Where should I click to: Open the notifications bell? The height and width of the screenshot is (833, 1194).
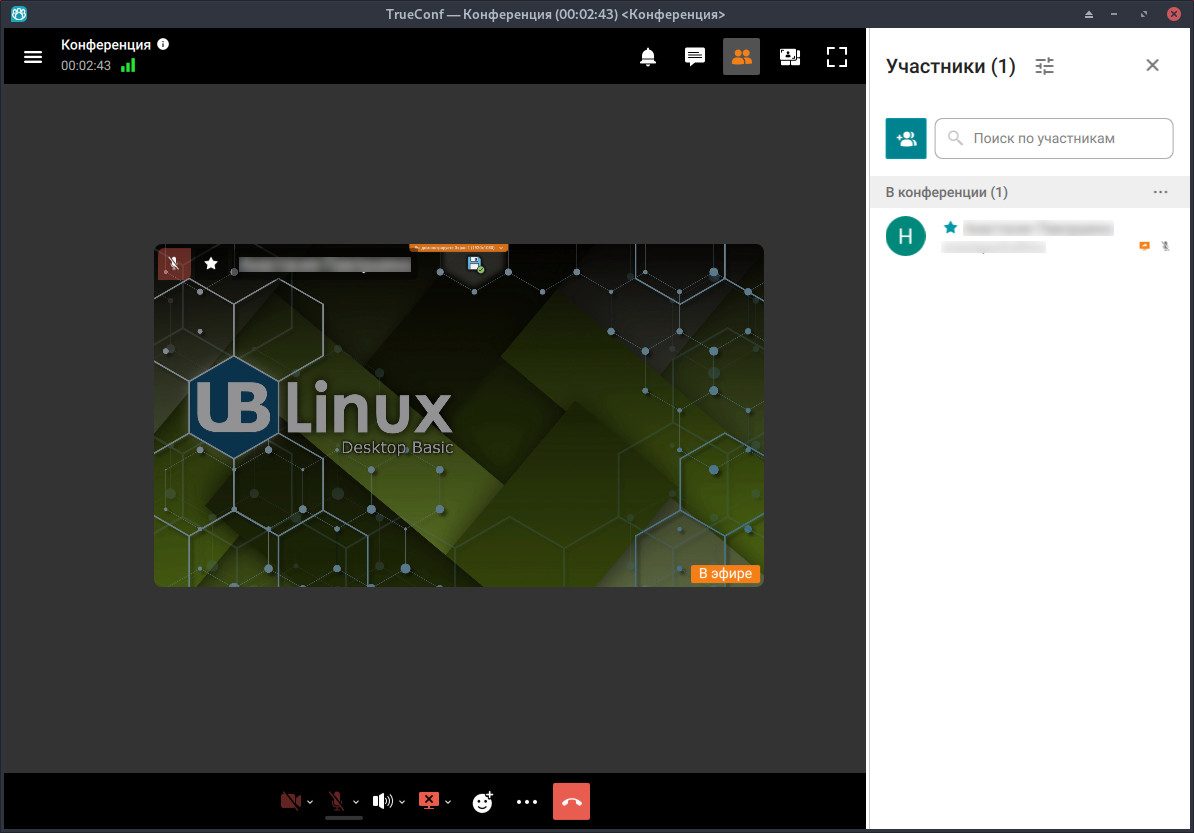point(648,57)
